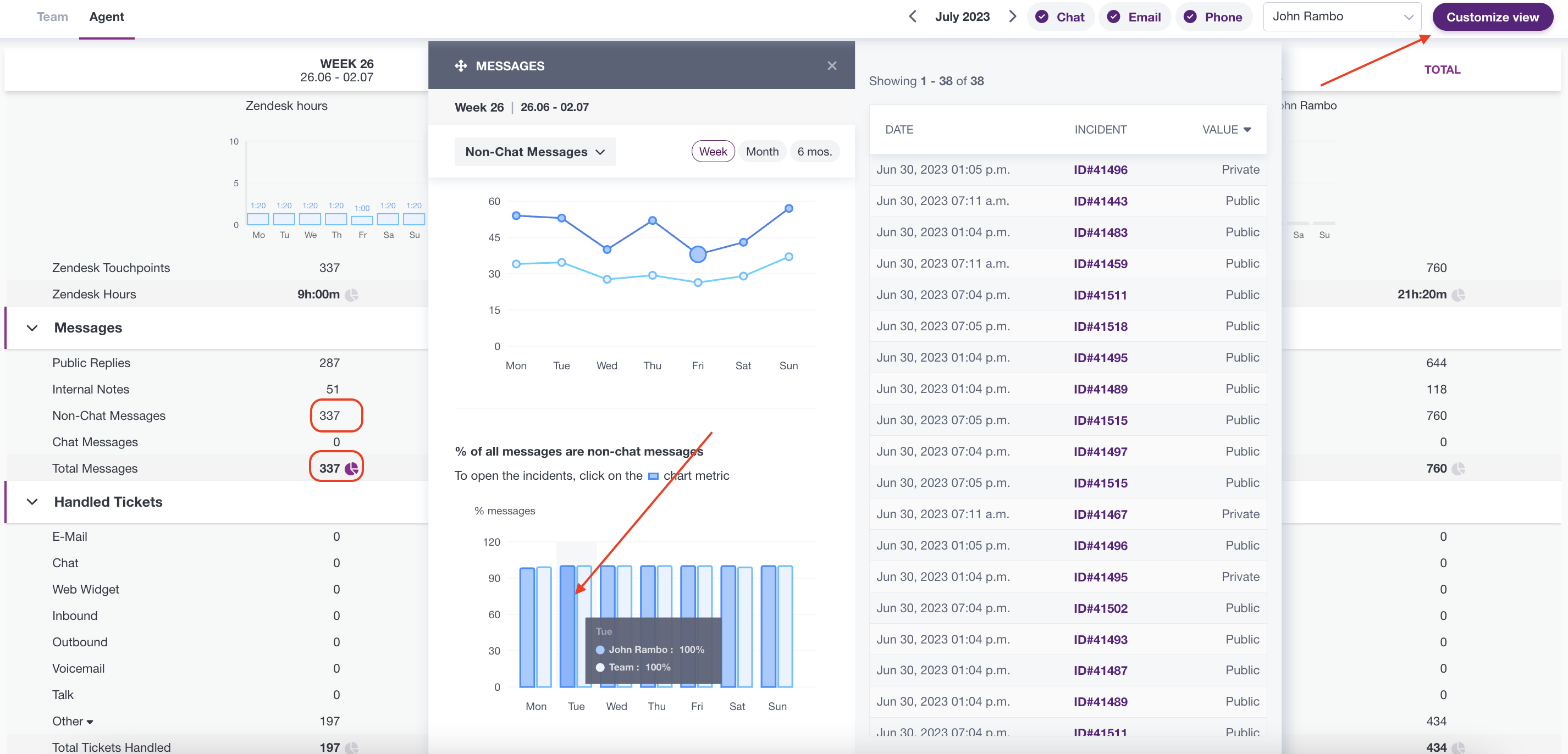
Task: Click the Other tickets value 197
Action: pos(329,721)
